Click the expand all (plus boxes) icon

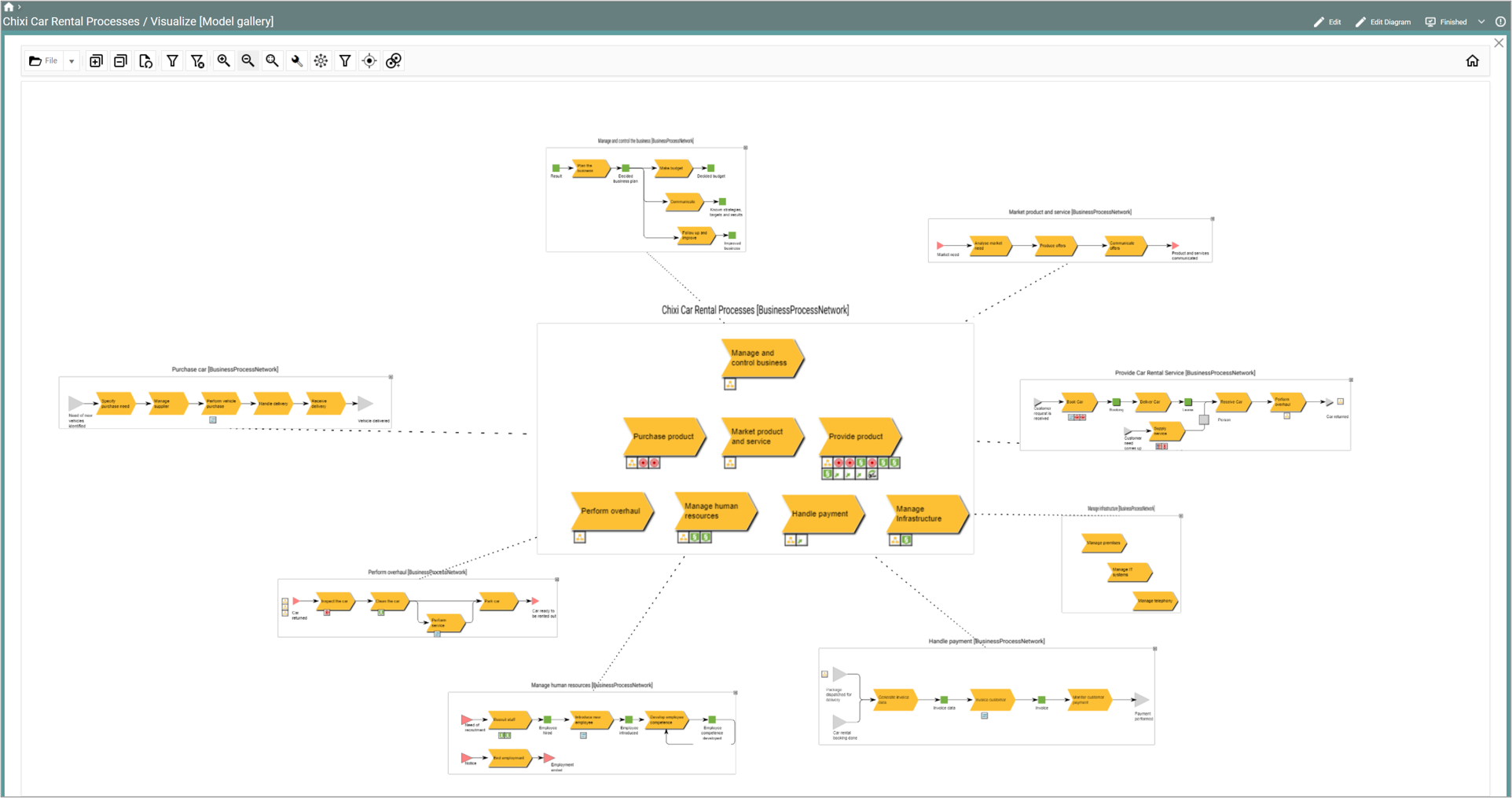click(96, 60)
